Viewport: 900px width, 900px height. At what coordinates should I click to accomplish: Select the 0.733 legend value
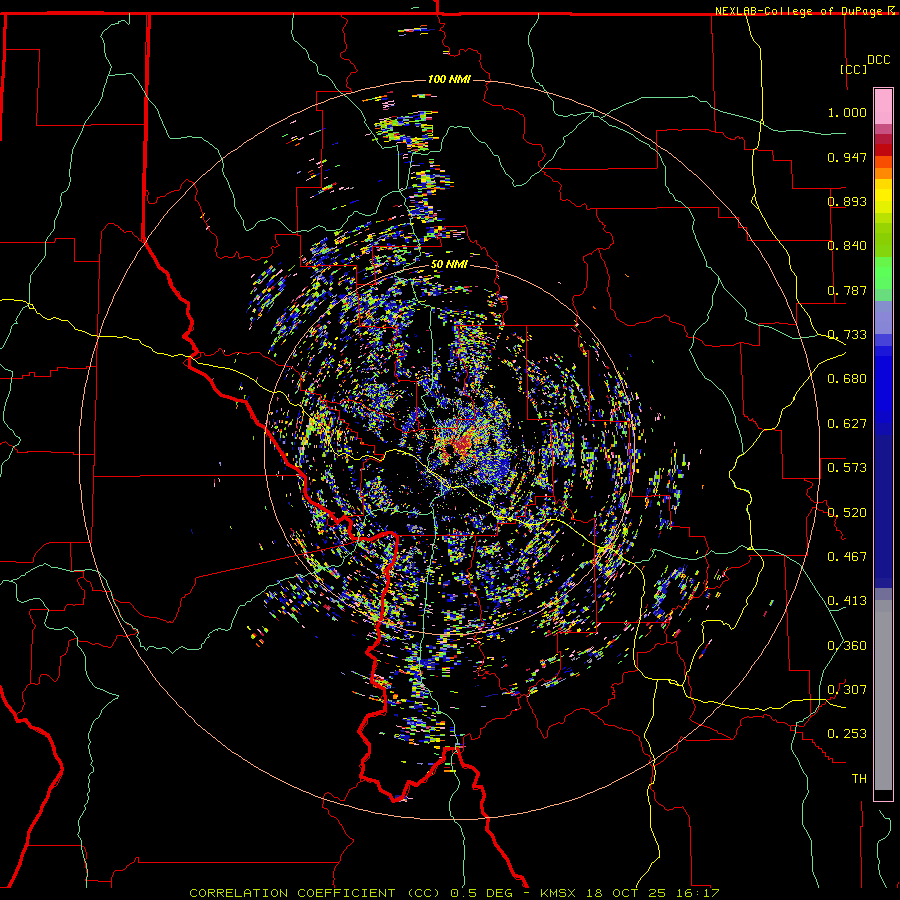point(847,335)
